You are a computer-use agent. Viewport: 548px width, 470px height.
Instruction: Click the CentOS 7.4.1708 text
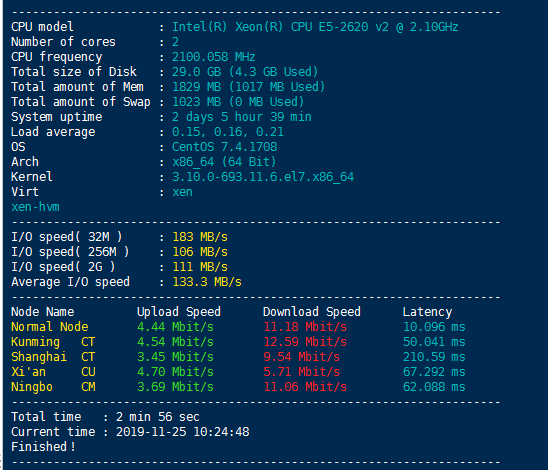(x=224, y=147)
